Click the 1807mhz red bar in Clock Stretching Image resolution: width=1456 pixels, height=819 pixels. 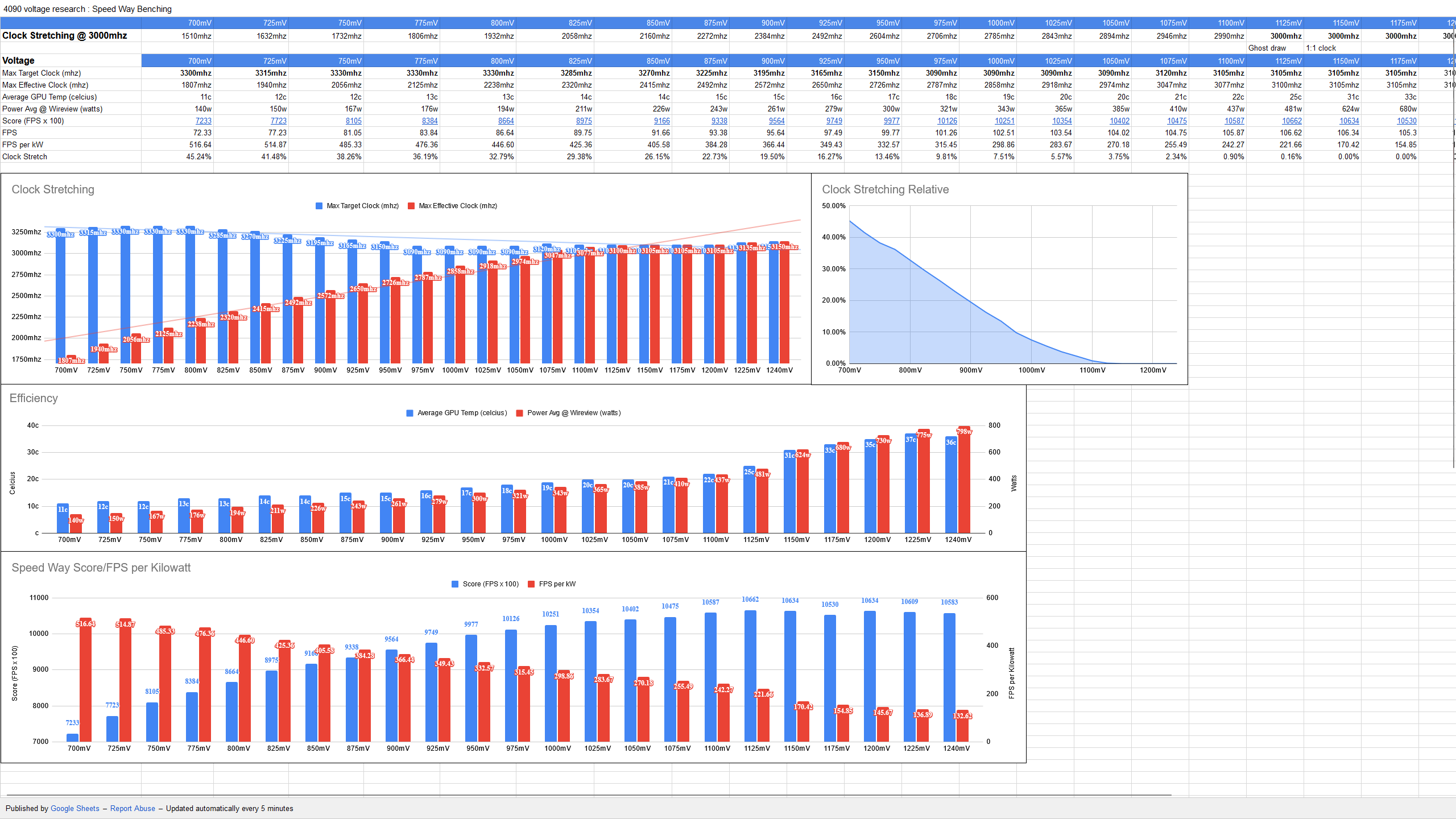(x=72, y=359)
